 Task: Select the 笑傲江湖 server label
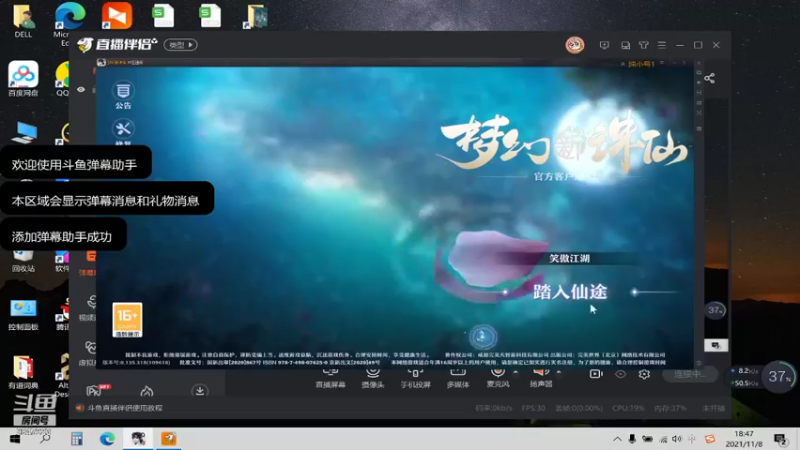[569, 259]
